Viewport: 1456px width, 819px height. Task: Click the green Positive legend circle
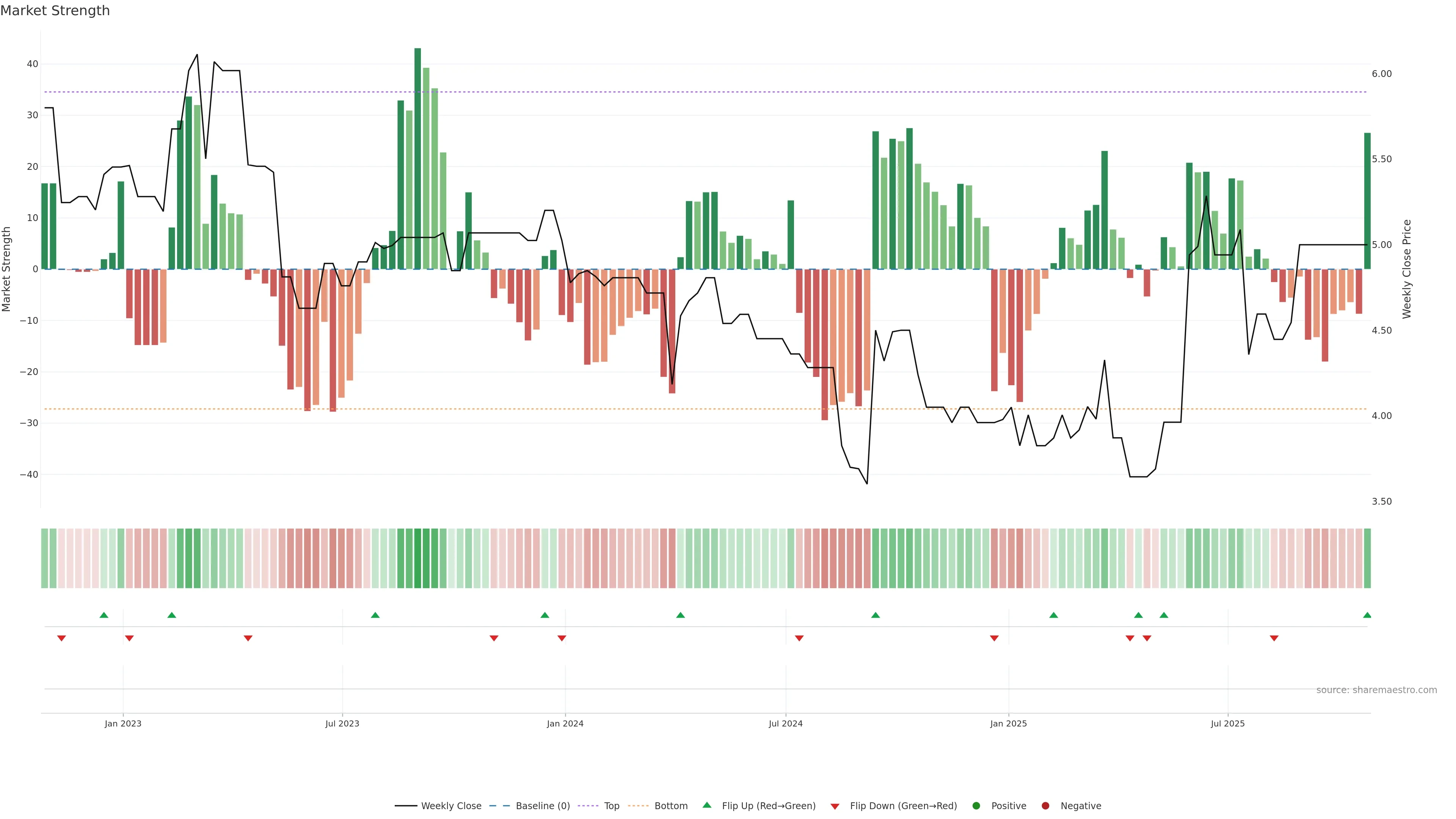point(976,806)
